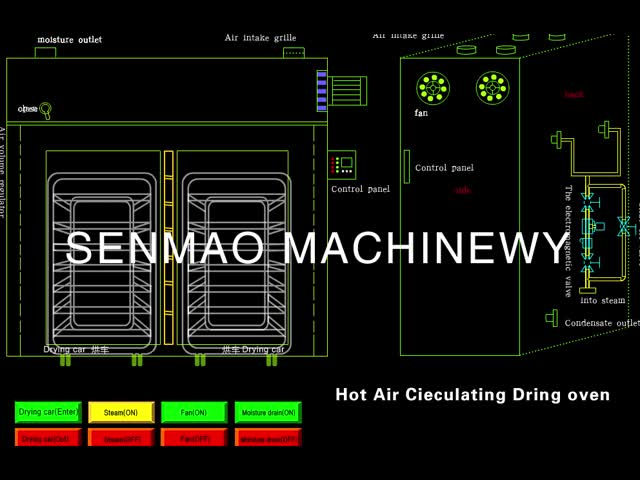Select the left fan circle on side view

pyautogui.click(x=433, y=88)
